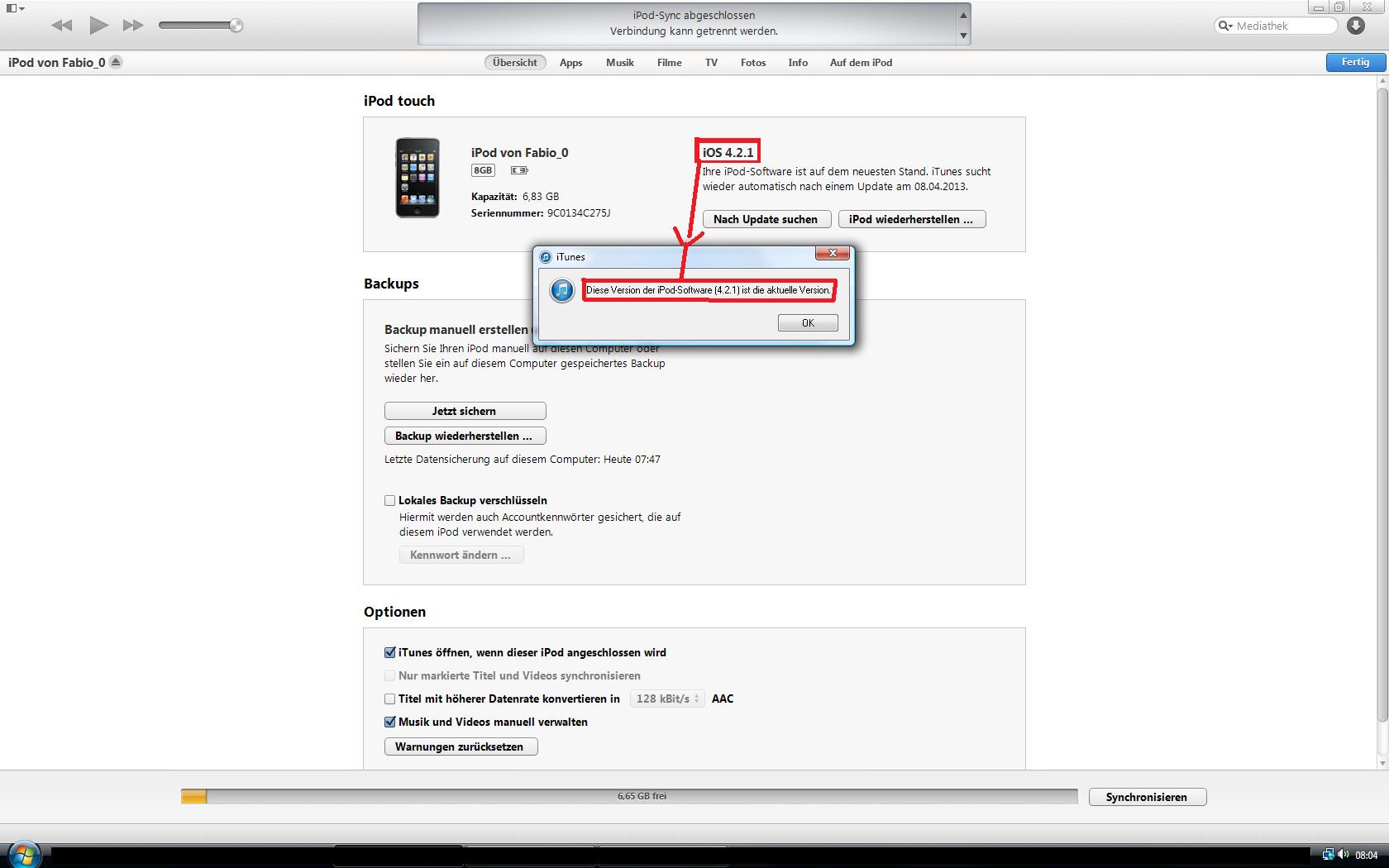Click iPod wiederherstellen button
The width and height of the screenshot is (1389, 868).
[912, 219]
